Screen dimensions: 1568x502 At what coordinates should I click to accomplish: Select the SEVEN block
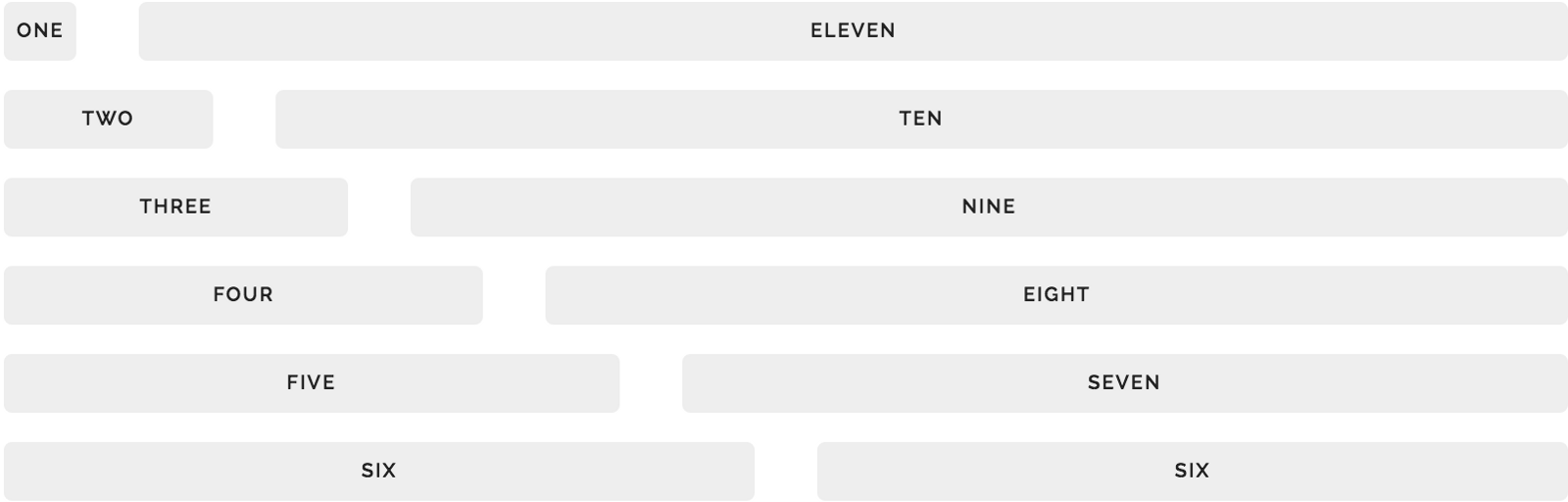pos(1124,383)
